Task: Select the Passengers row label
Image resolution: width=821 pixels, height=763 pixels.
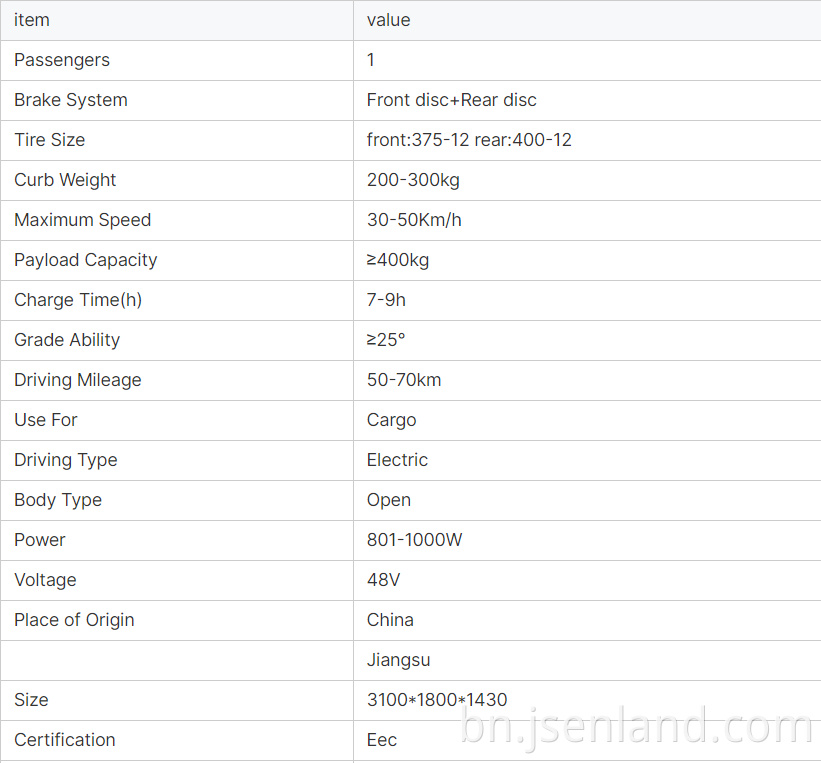Action: pos(62,60)
